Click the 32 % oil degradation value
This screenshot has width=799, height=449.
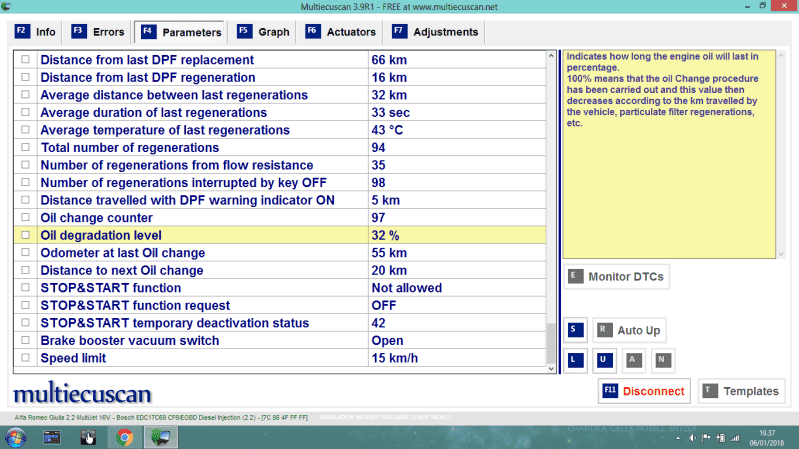coord(385,235)
